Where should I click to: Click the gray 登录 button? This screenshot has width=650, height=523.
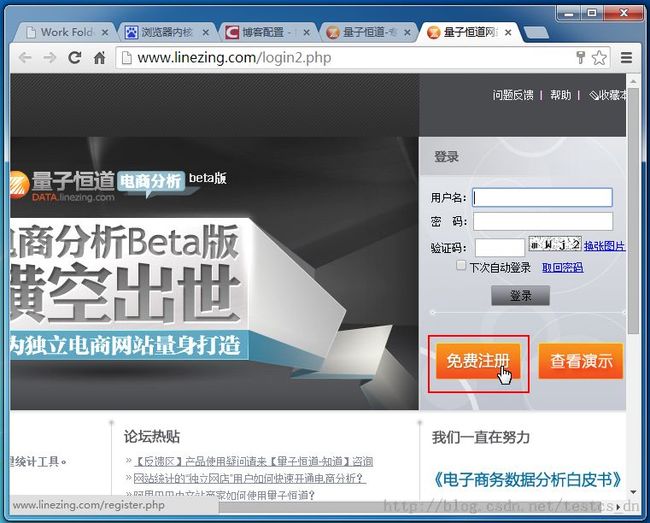click(x=521, y=295)
